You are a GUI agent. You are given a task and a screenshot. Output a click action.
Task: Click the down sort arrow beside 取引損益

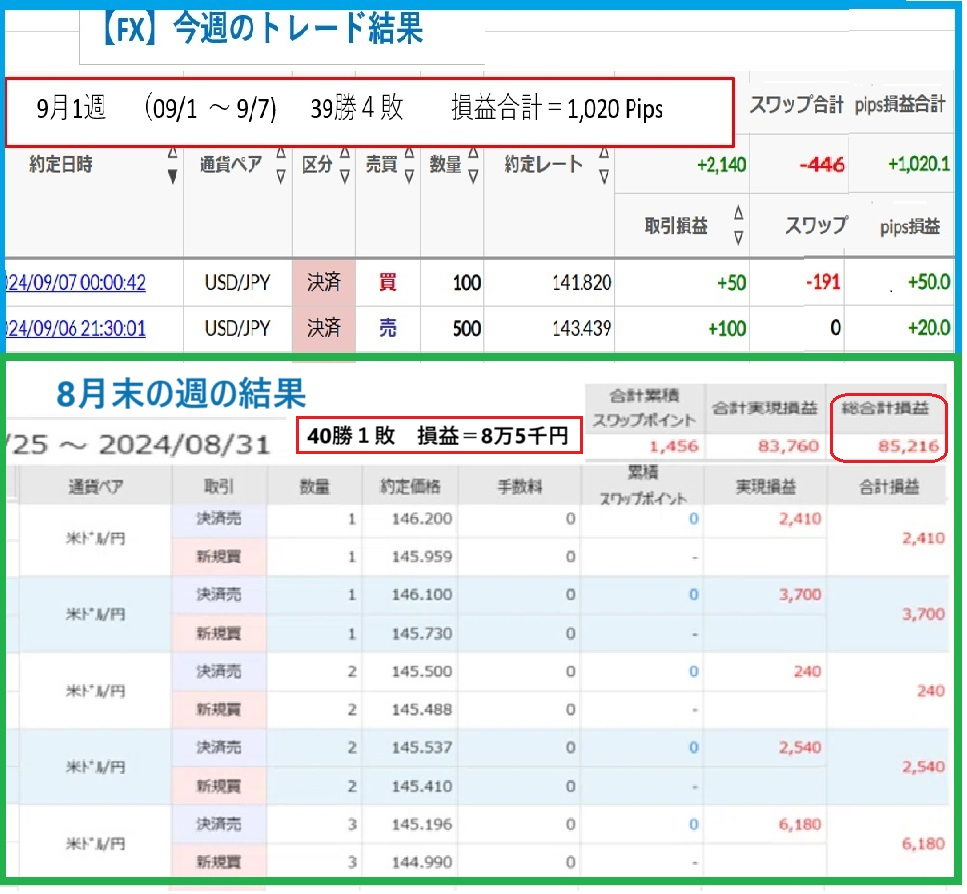pyautogui.click(x=738, y=238)
